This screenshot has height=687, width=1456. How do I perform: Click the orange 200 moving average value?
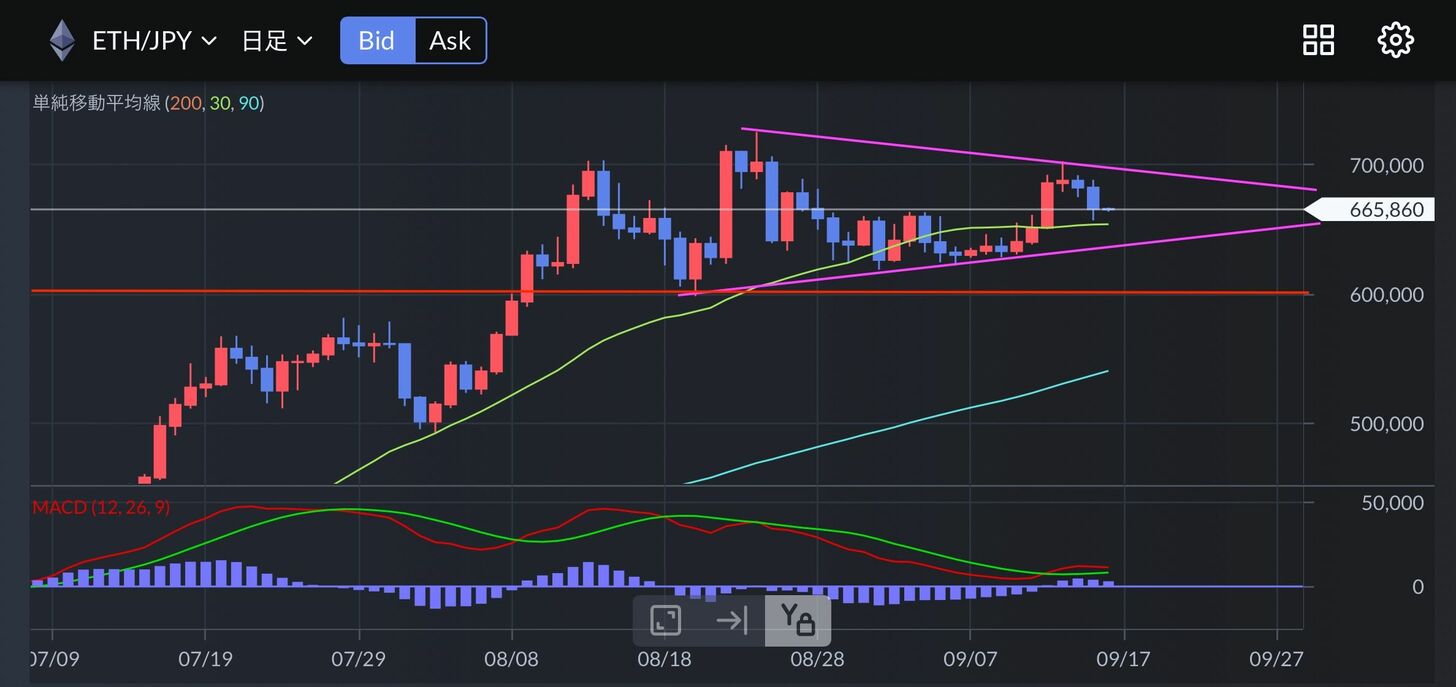pyautogui.click(x=183, y=103)
